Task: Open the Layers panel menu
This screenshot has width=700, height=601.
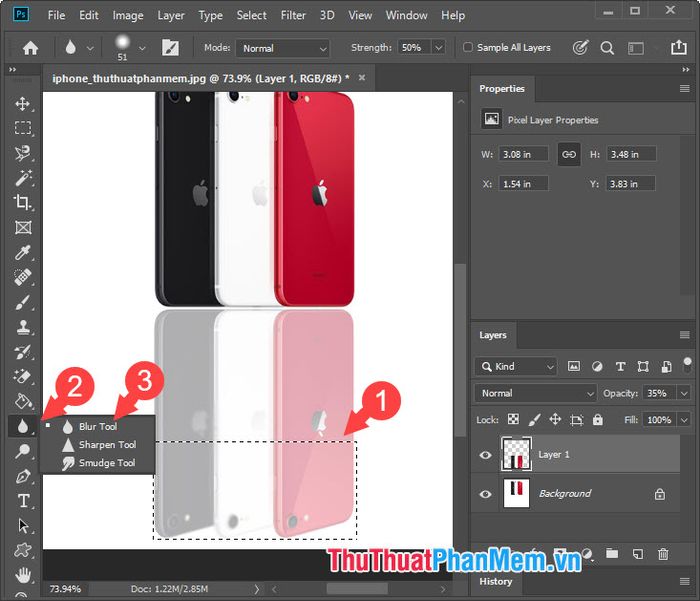Action: 684,335
